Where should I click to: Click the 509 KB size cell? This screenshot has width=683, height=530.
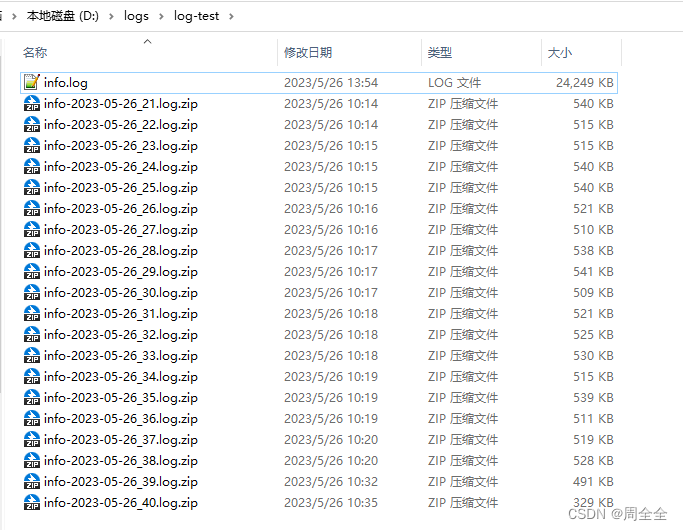[593, 293]
